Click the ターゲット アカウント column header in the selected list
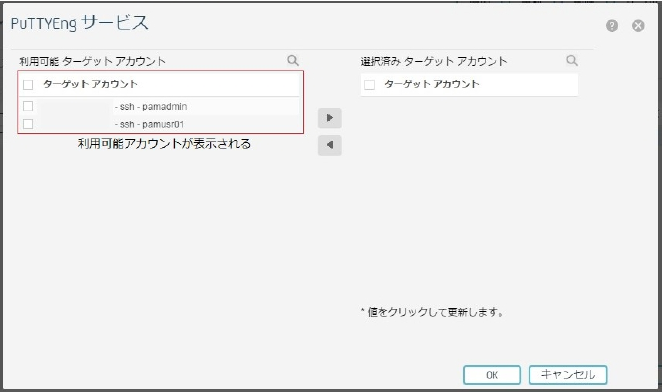Image resolution: width=662 pixels, height=392 pixels. pos(432,84)
